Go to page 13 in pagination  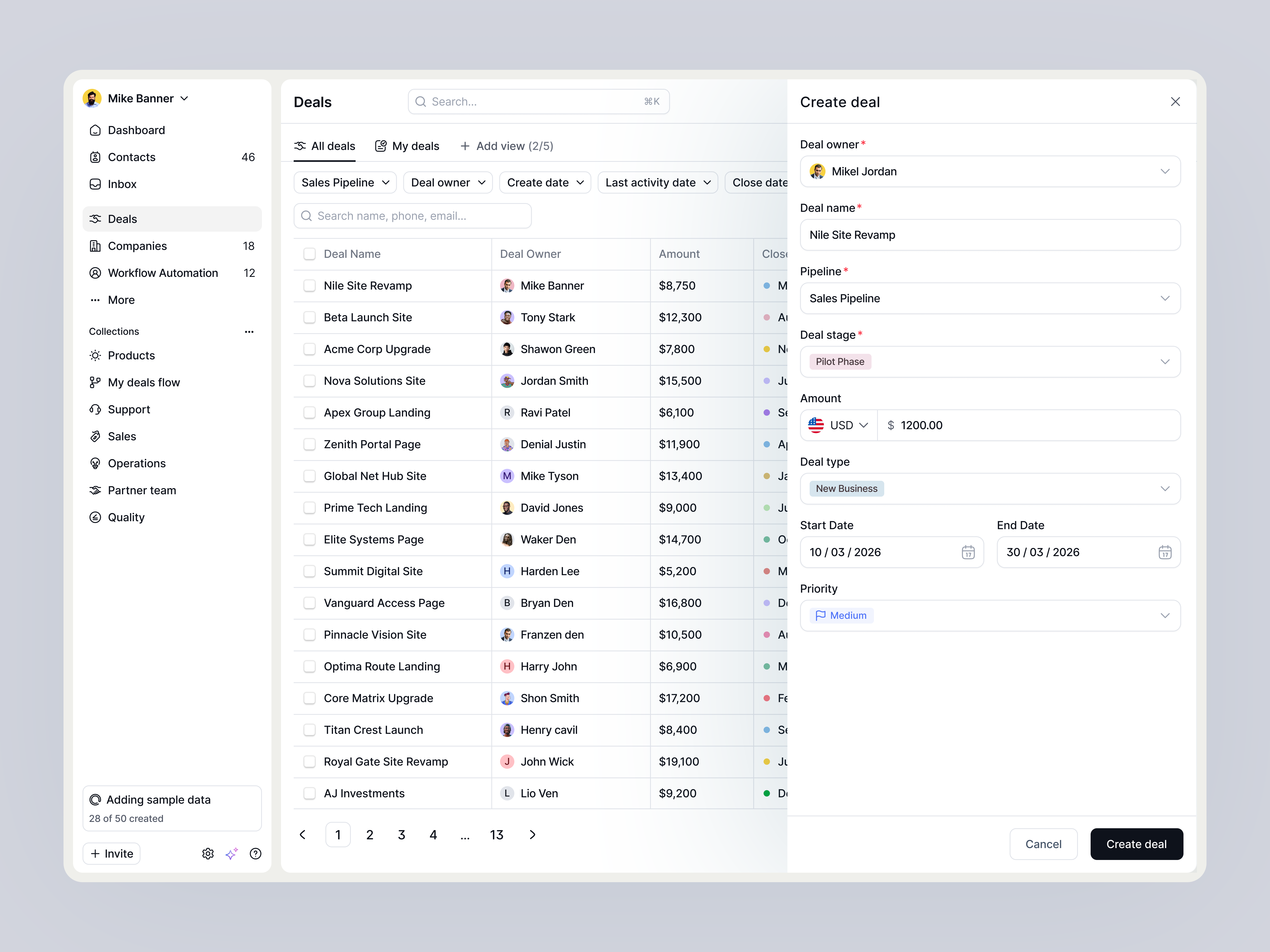coord(497,835)
